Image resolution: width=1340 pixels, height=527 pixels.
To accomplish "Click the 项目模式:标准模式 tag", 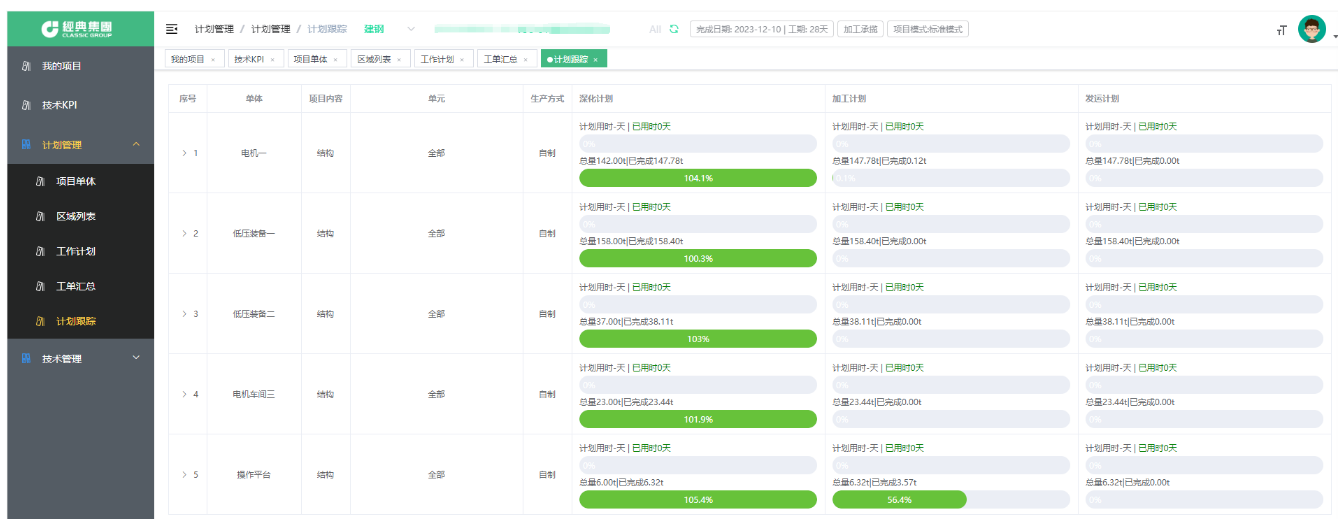I will (927, 29).
